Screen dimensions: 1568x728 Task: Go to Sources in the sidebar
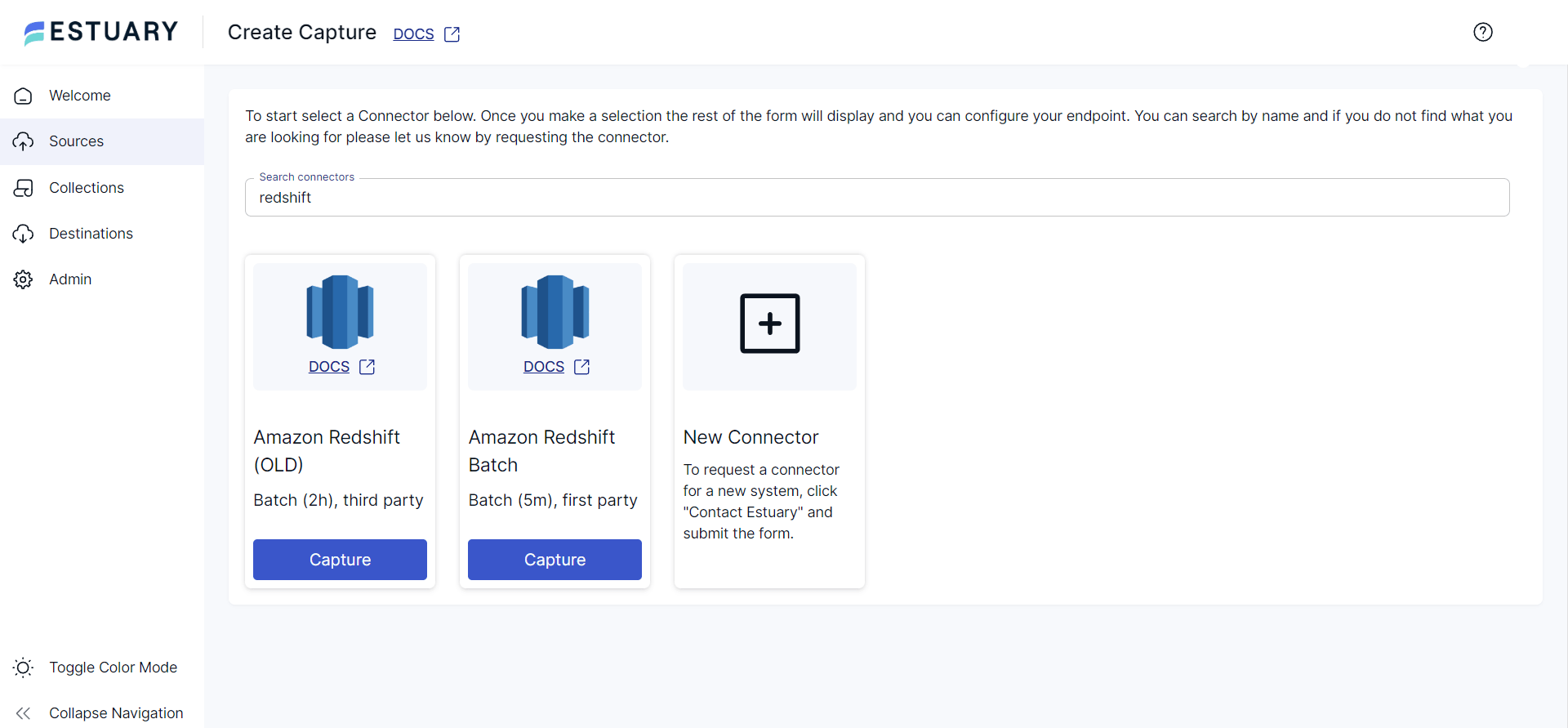pyautogui.click(x=102, y=141)
